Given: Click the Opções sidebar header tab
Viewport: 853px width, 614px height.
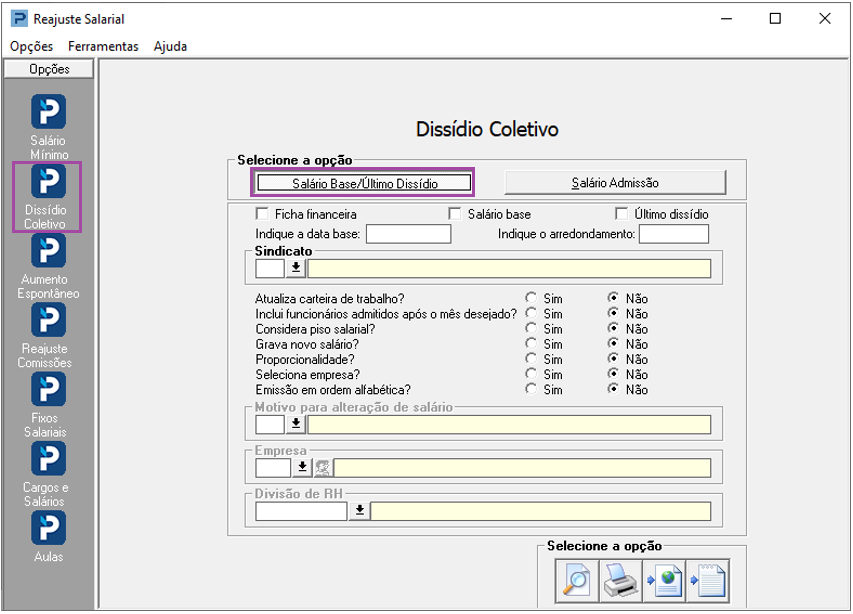Looking at the screenshot, I should click(49, 69).
